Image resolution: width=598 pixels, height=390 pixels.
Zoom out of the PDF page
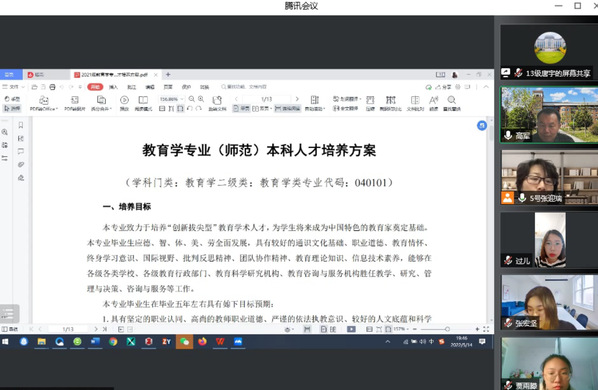192,99
